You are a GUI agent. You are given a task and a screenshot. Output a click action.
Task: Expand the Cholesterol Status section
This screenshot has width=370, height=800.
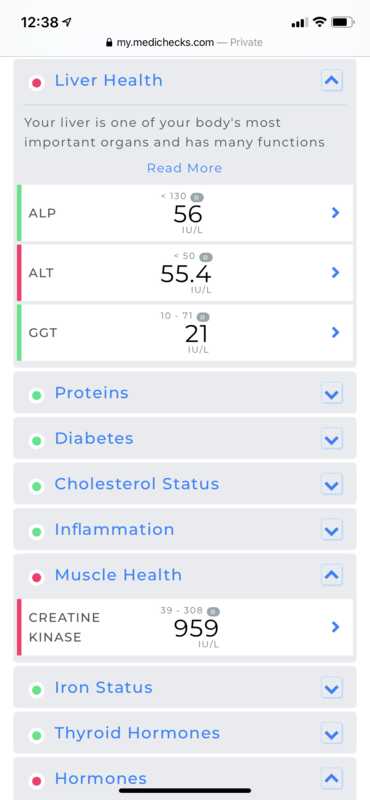[x=332, y=484]
